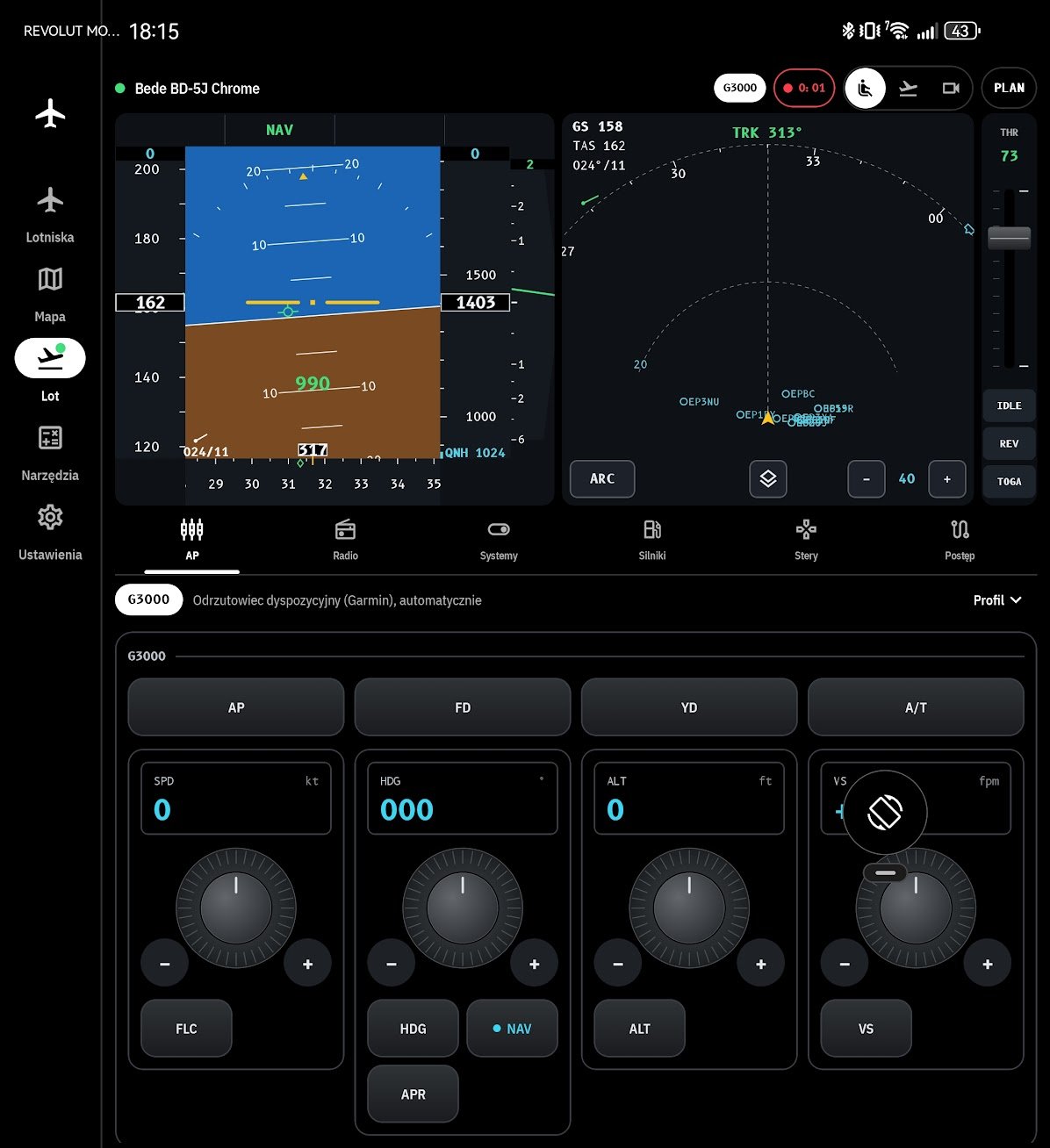The width and height of the screenshot is (1050, 1148).
Task: Click the SPD rotary knob
Action: (x=236, y=908)
